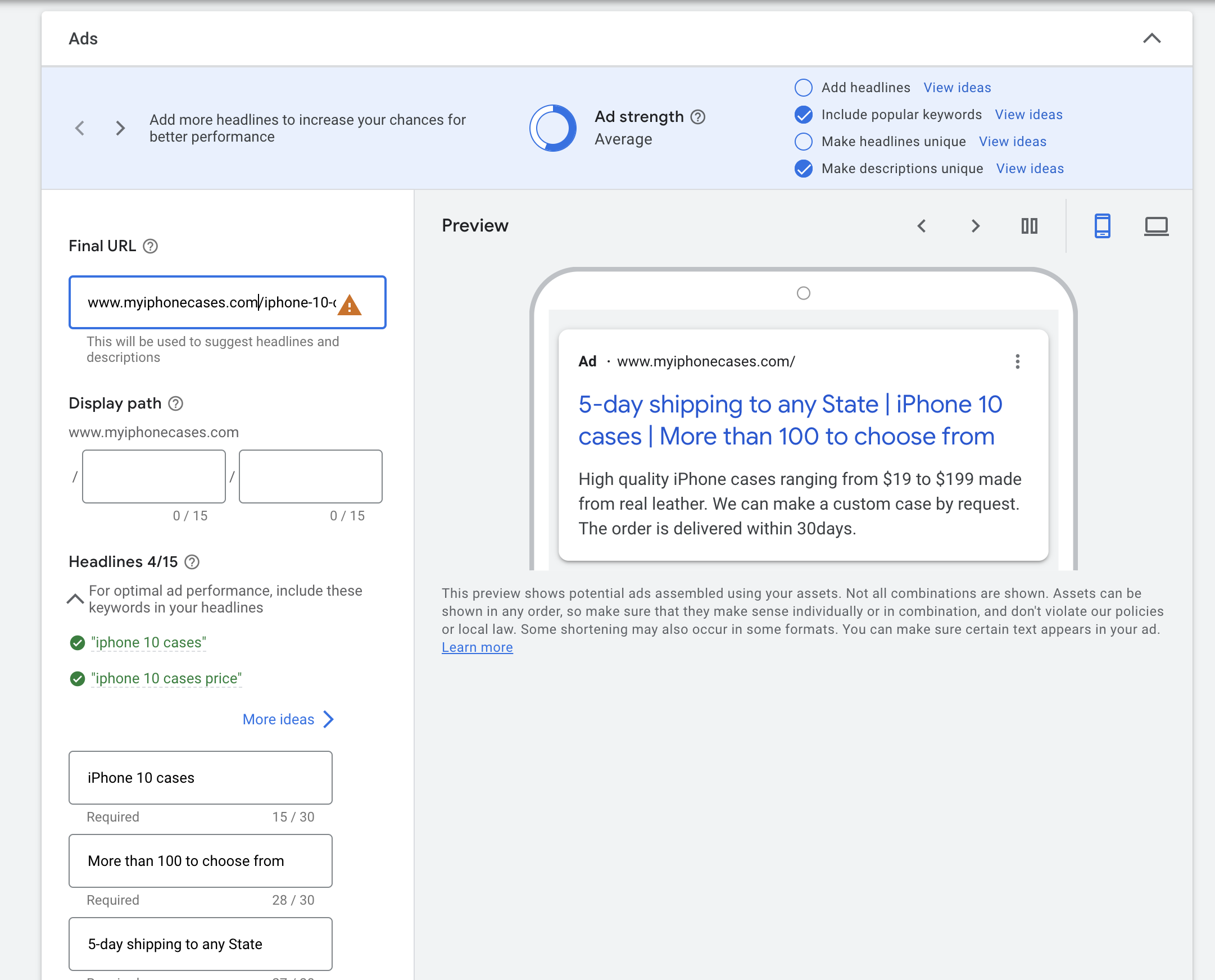Image resolution: width=1215 pixels, height=980 pixels.
Task: Click first display path box
Action: click(x=153, y=477)
